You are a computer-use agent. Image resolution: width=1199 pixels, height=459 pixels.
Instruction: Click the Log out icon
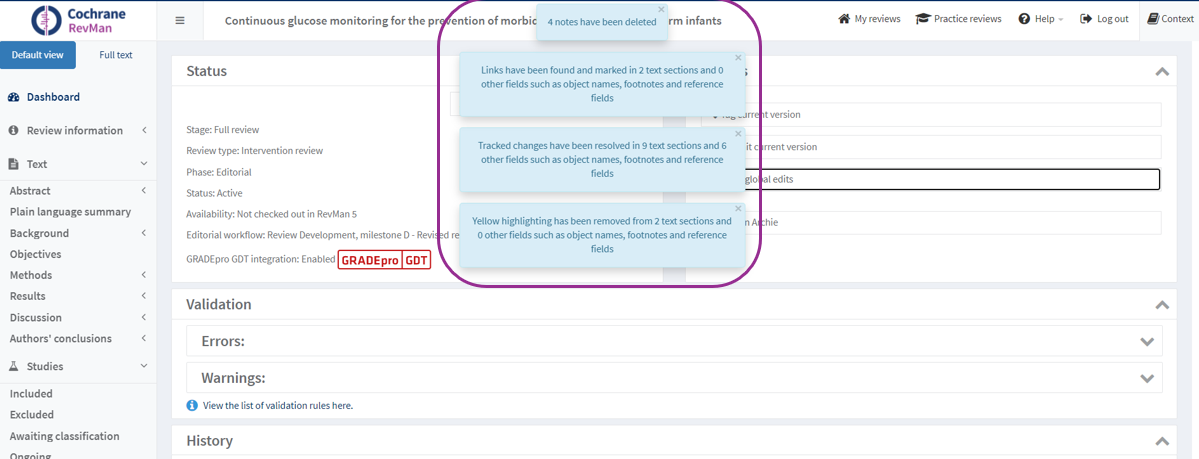pos(1086,19)
